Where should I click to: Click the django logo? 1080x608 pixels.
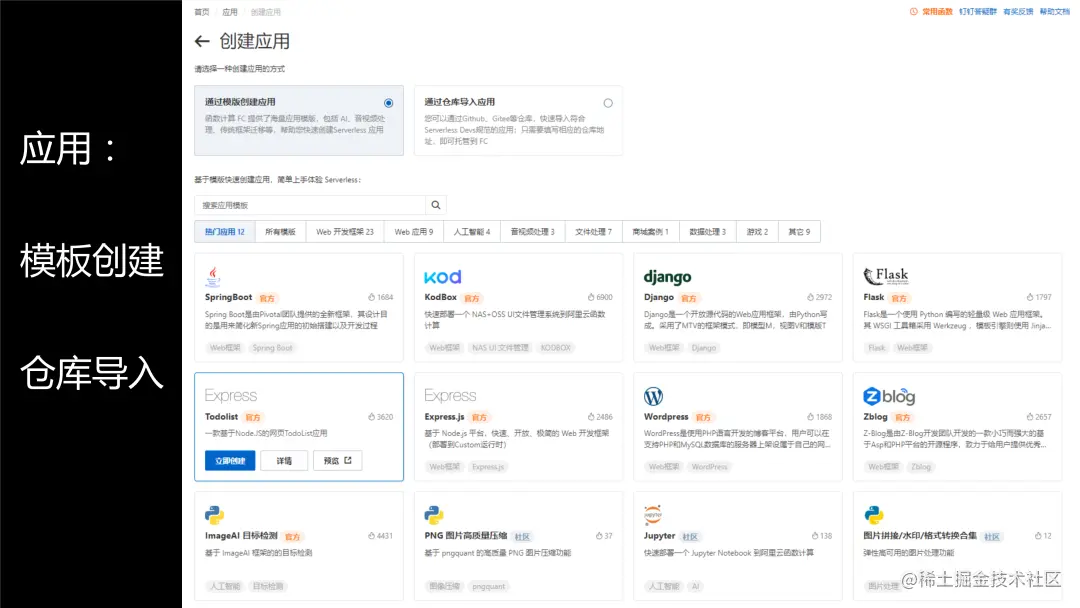(667, 277)
